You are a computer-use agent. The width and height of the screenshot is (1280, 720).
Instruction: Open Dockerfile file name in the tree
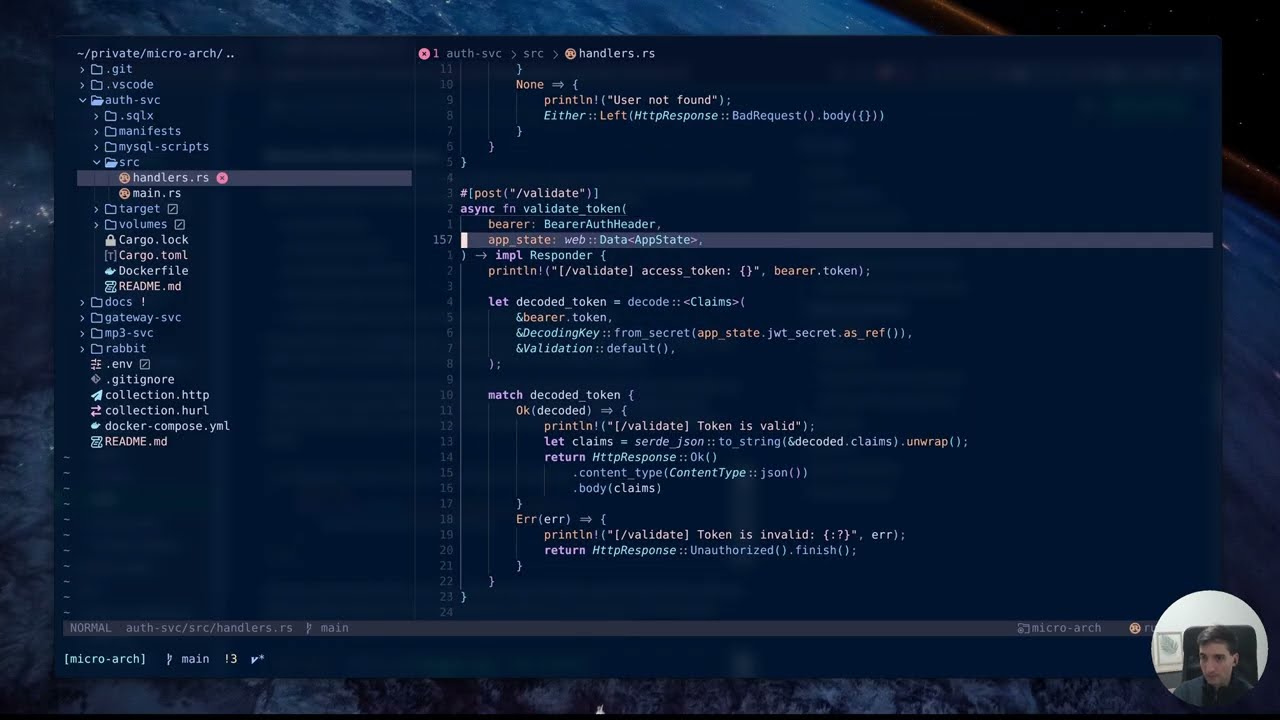[153, 271]
